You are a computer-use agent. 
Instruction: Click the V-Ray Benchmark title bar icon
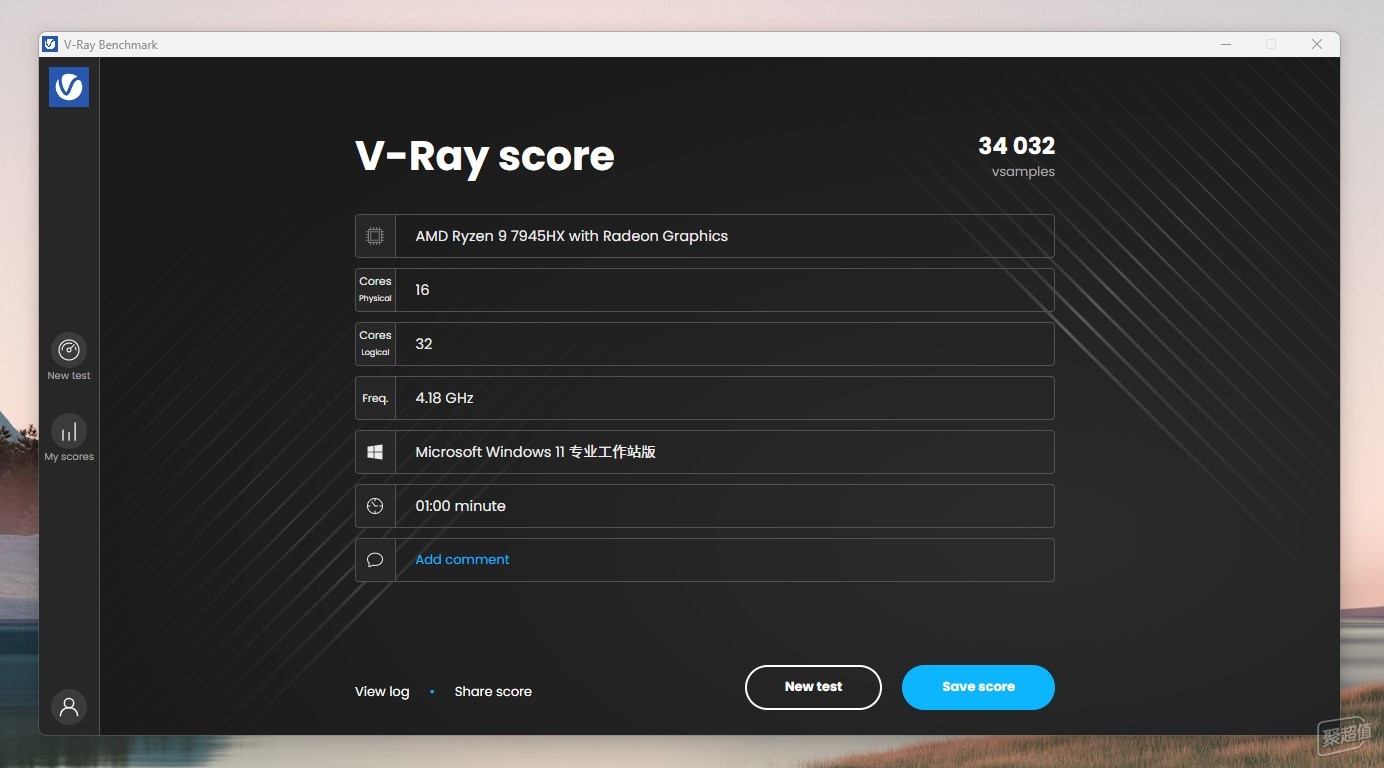click(50, 44)
